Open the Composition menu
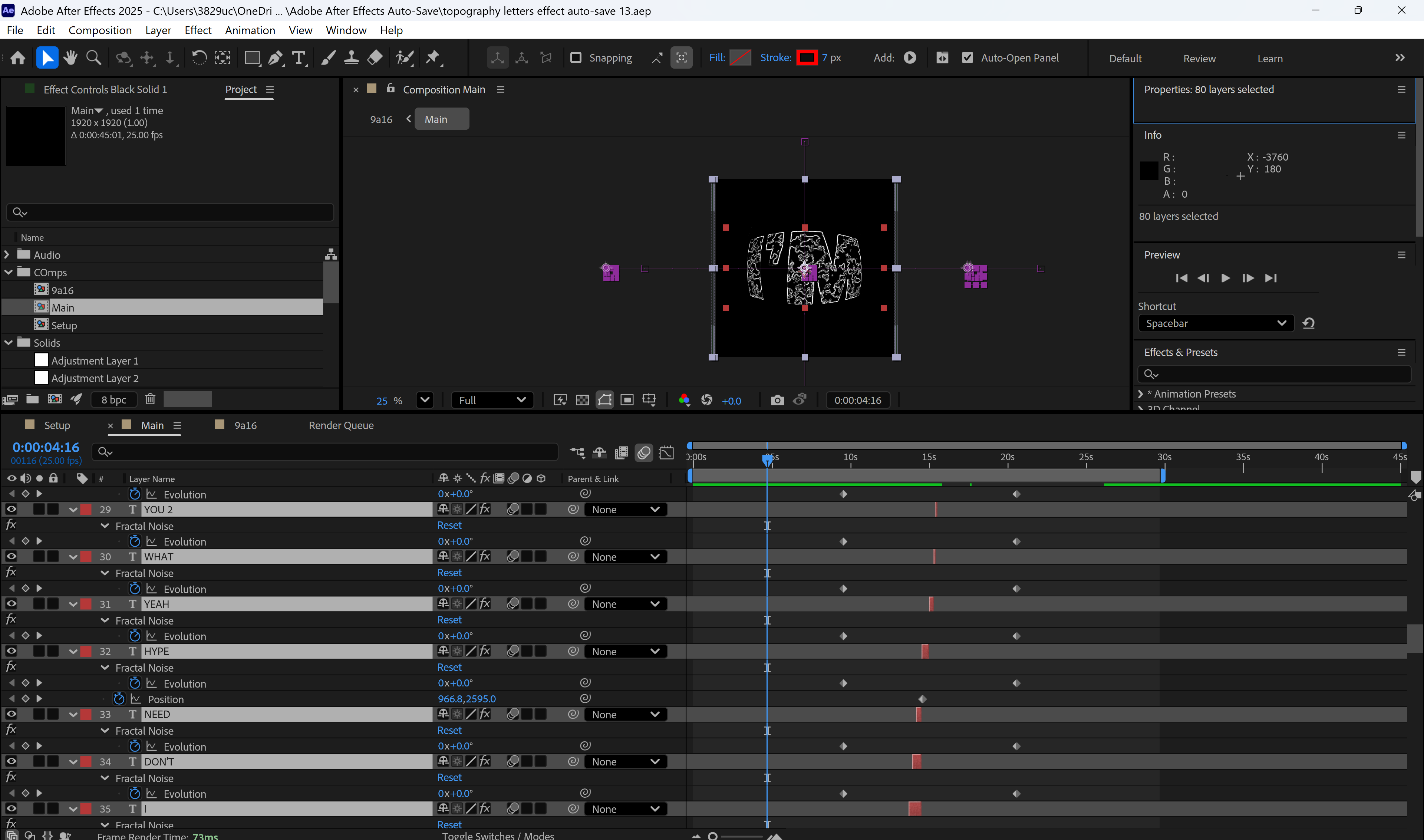1424x840 pixels. [x=100, y=30]
